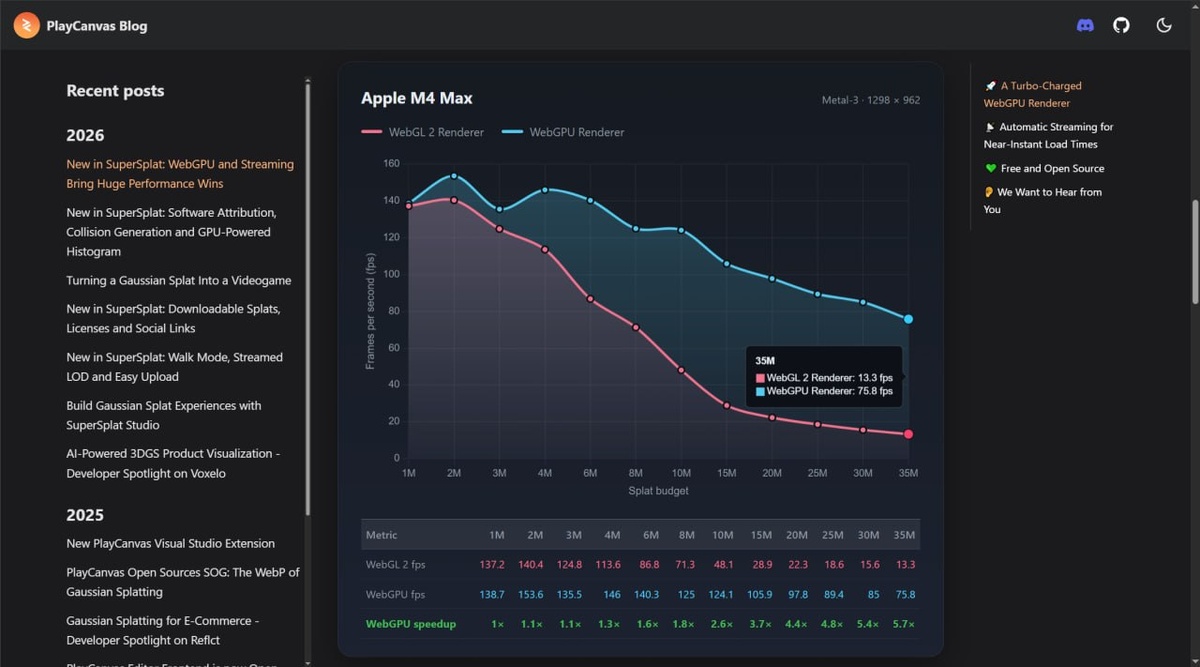
Task: Click the 'Metric' table header cell
Action: click(382, 535)
